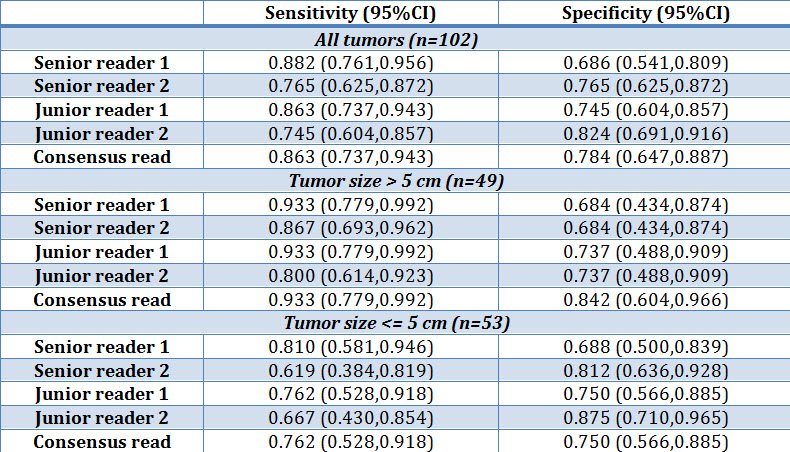Select the "Tumor size <= 5 cm (n=53)" heading

(394, 323)
